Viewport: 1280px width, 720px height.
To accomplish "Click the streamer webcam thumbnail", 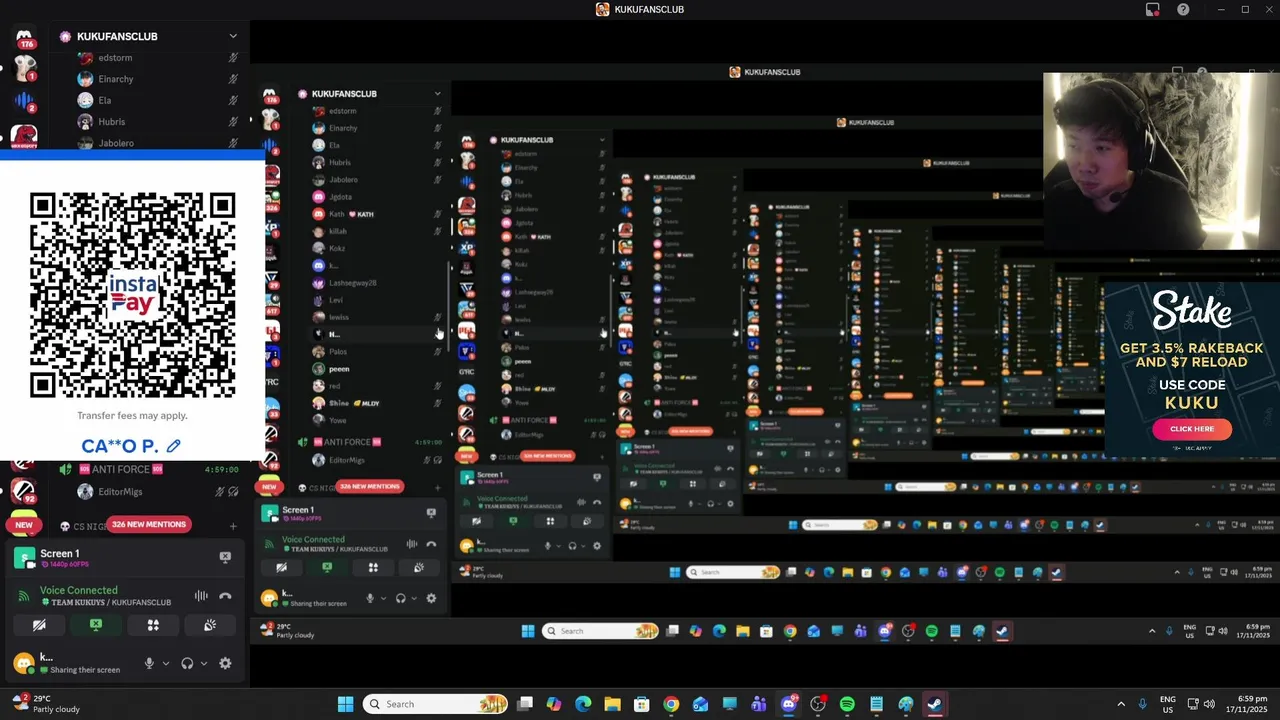I will tap(1161, 161).
